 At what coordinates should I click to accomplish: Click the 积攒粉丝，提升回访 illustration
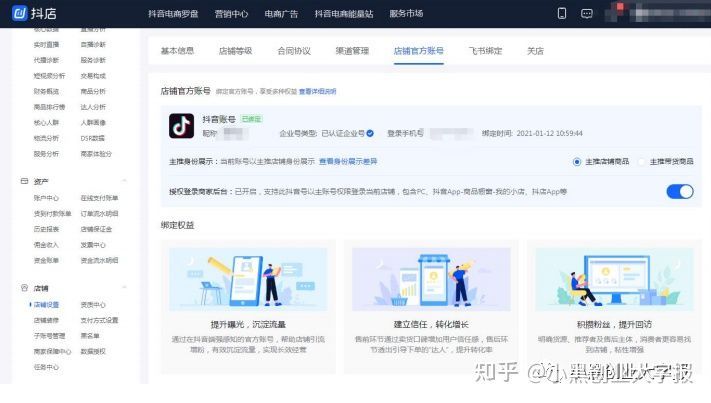(614, 279)
